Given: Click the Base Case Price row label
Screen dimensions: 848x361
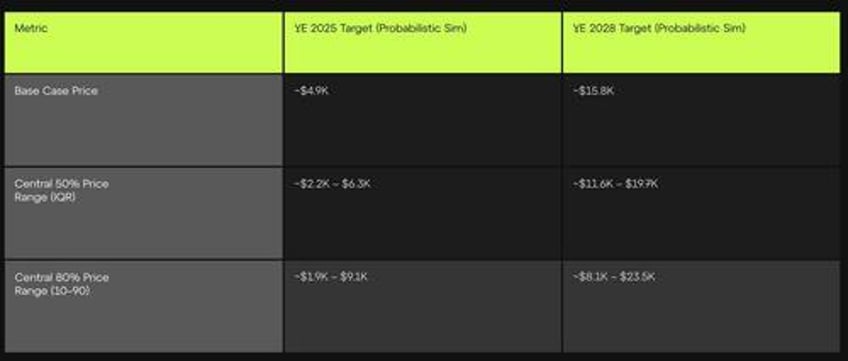Looking at the screenshot, I should (x=56, y=91).
